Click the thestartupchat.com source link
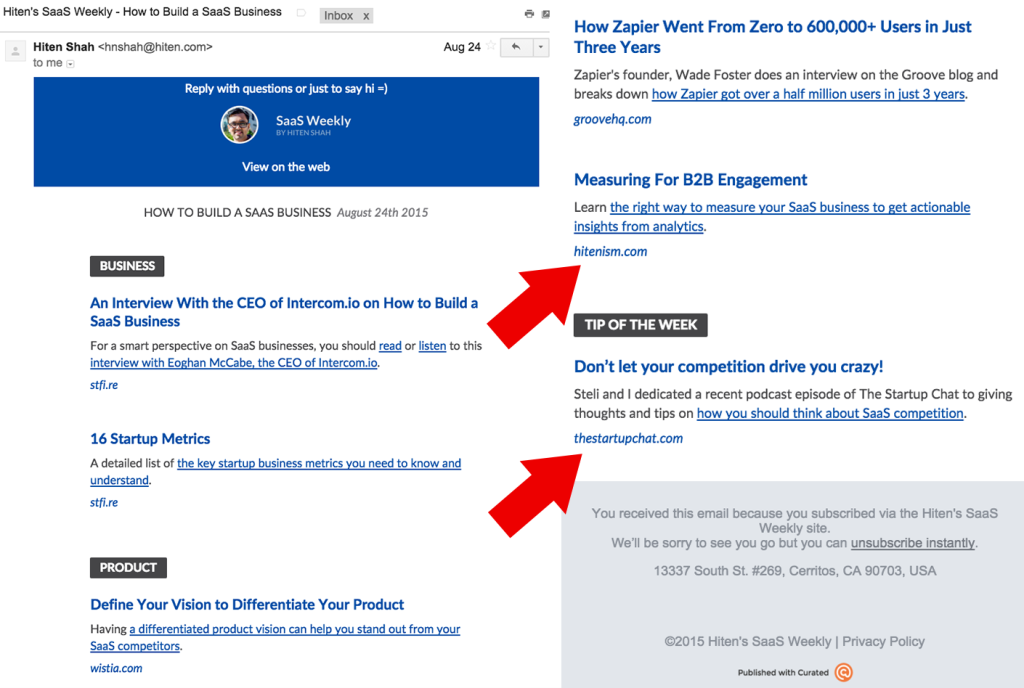This screenshot has width=1024, height=688. point(628,439)
